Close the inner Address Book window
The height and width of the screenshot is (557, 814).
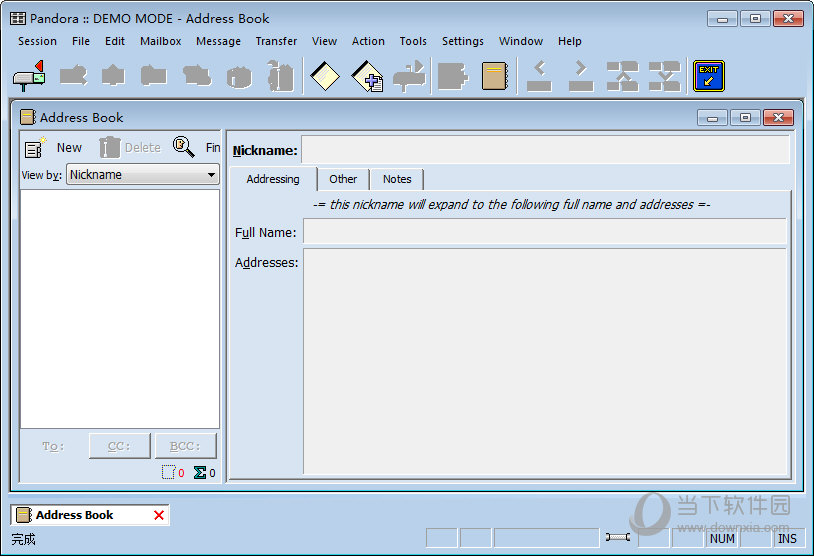click(x=778, y=118)
